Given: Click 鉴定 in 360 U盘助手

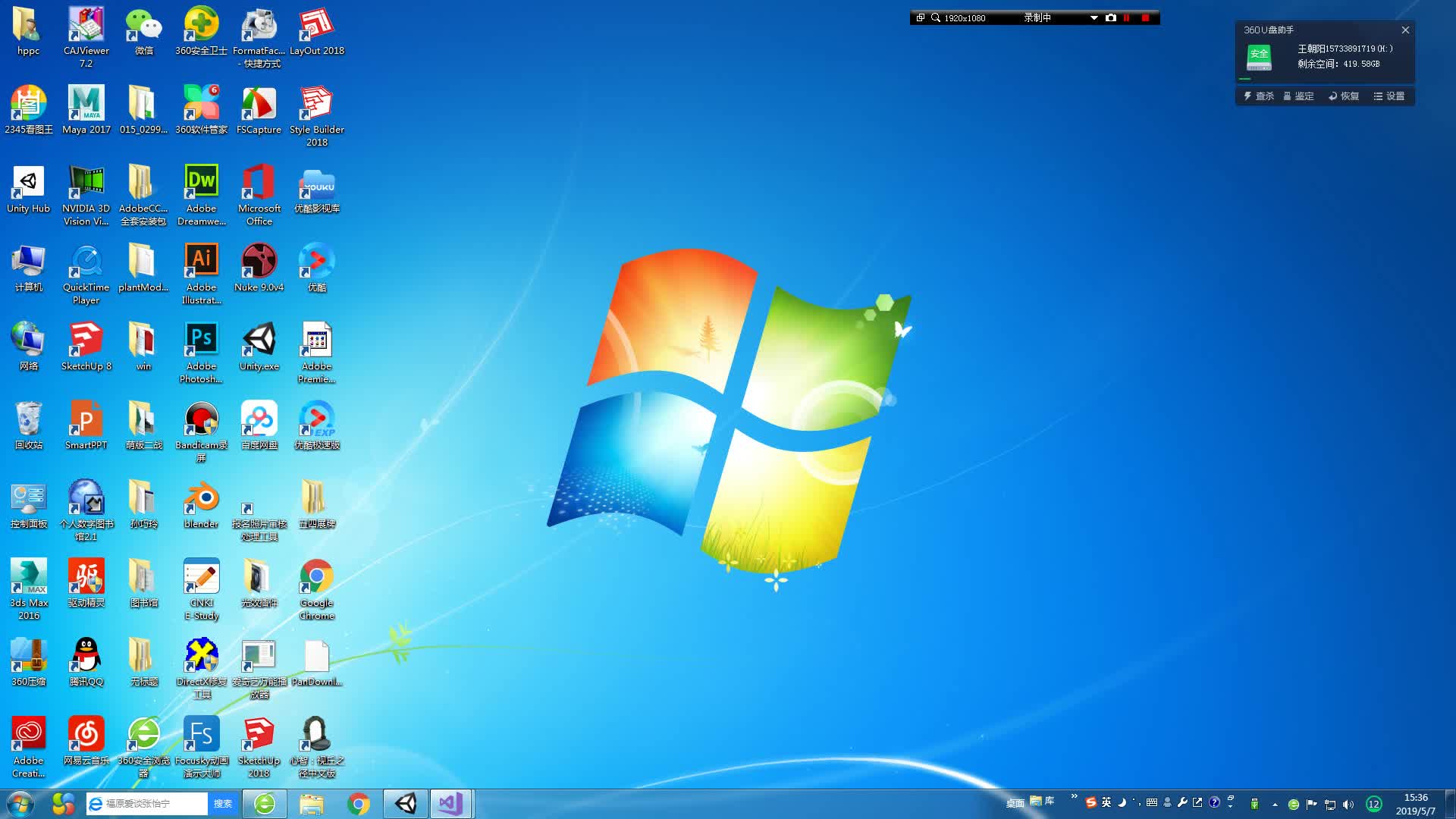Looking at the screenshot, I should point(1298,96).
